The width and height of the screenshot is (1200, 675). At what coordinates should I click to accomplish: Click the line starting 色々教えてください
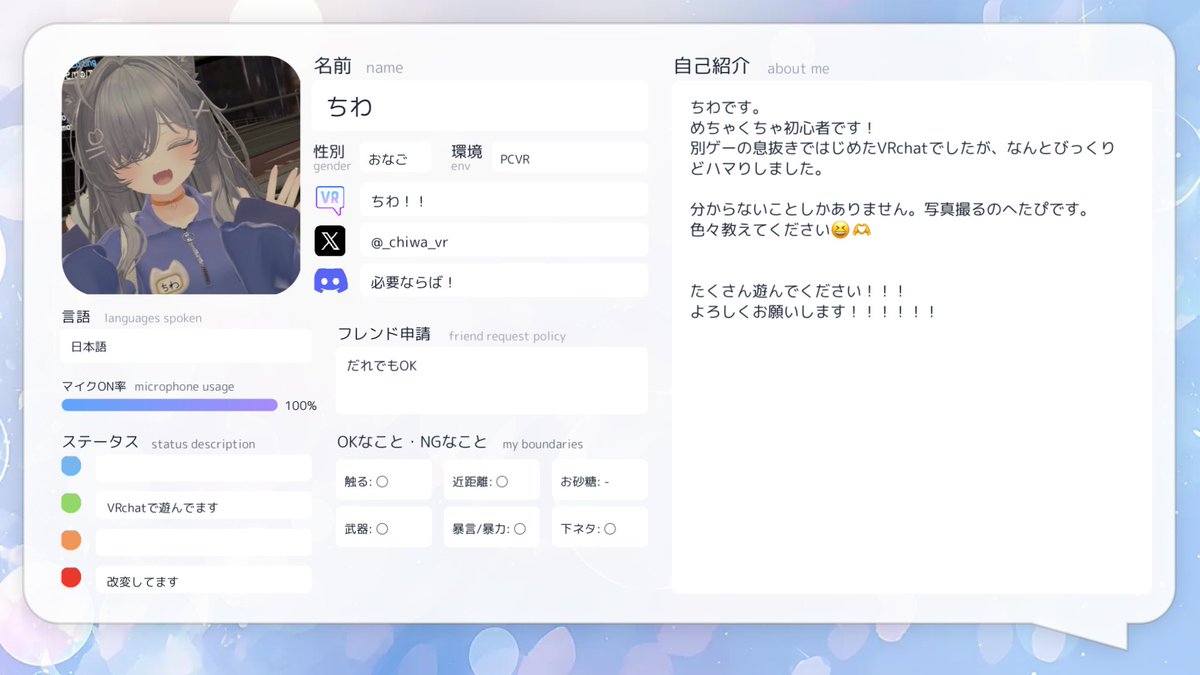783,230
